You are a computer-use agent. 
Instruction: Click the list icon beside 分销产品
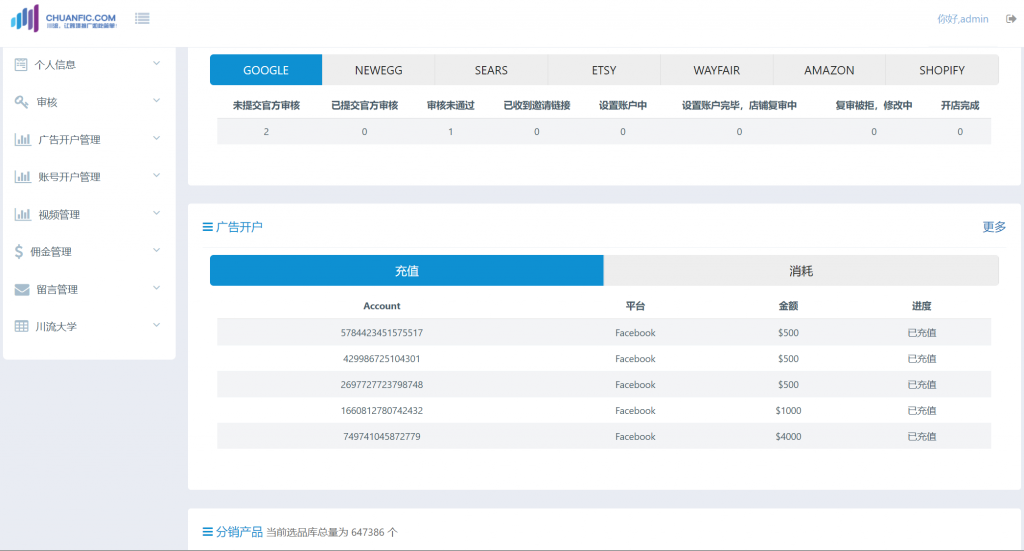(x=208, y=531)
